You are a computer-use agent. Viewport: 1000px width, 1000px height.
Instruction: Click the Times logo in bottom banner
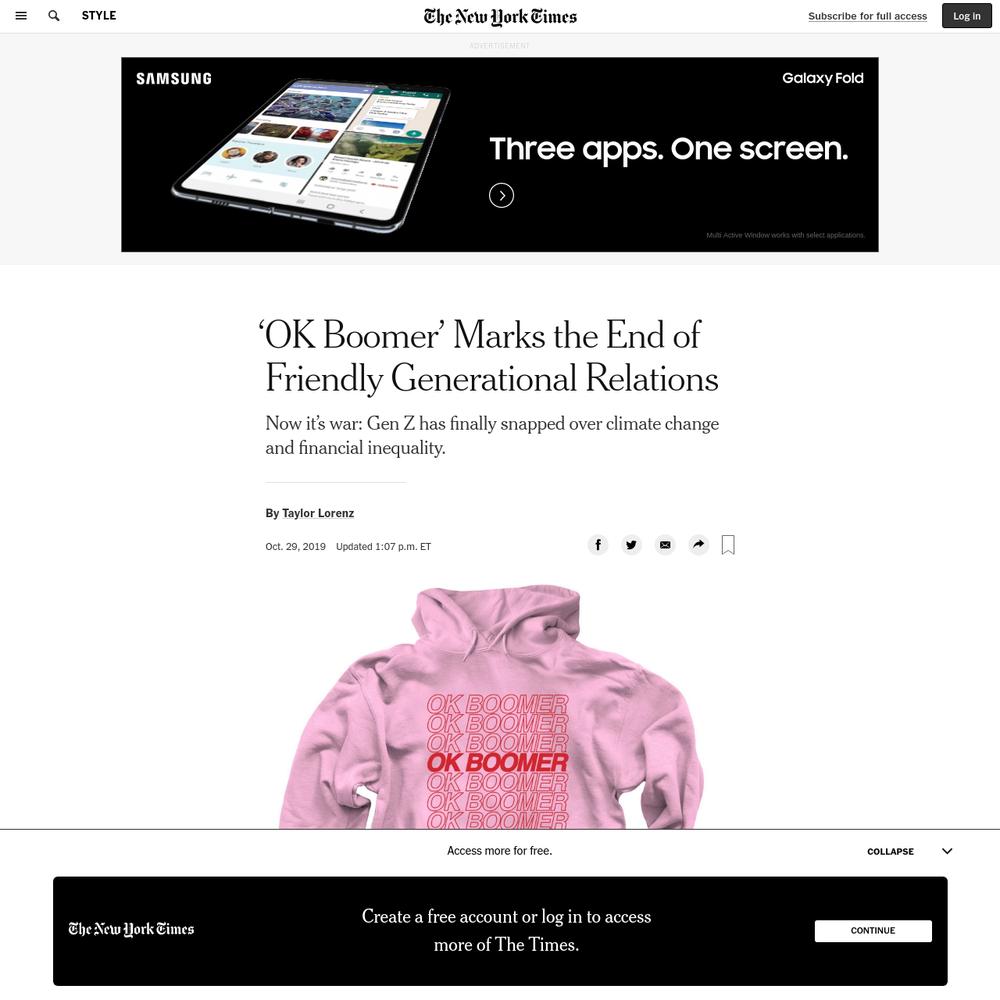pyautogui.click(x=131, y=929)
